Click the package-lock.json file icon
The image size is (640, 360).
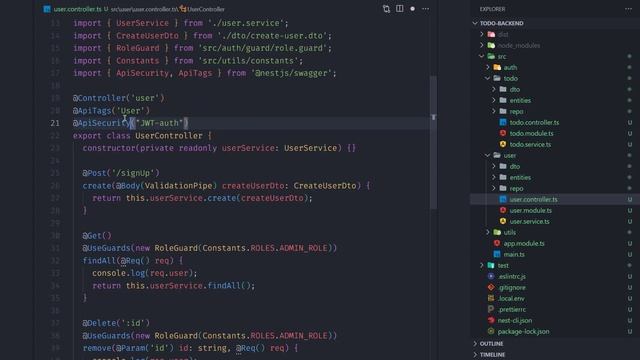click(491, 331)
